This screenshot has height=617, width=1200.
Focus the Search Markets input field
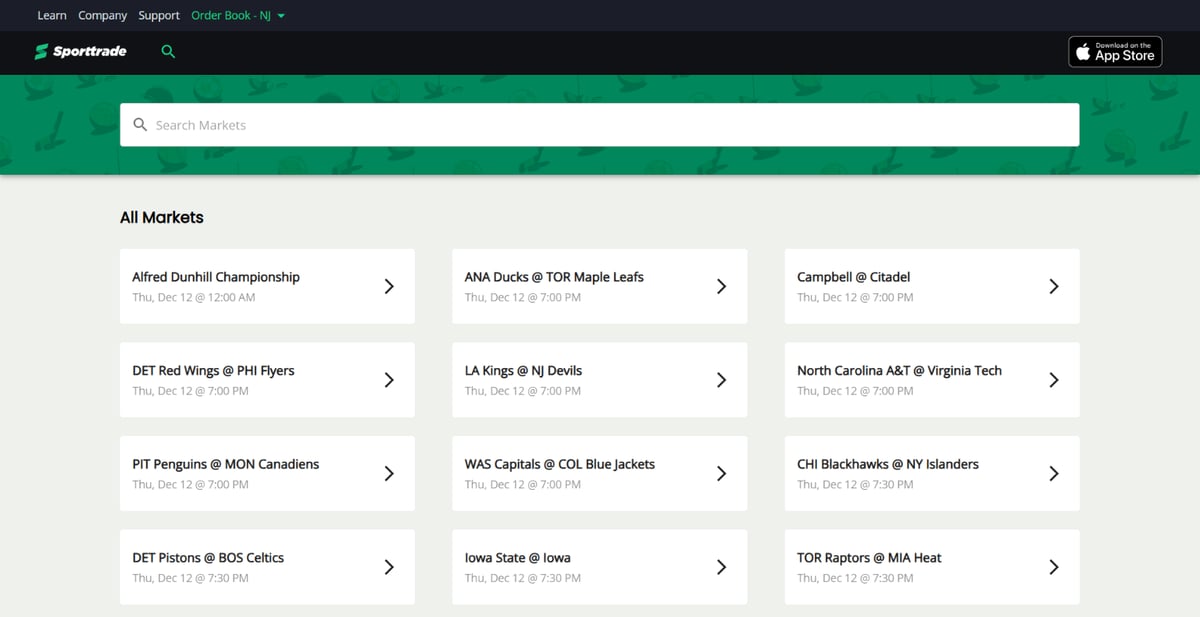599,125
